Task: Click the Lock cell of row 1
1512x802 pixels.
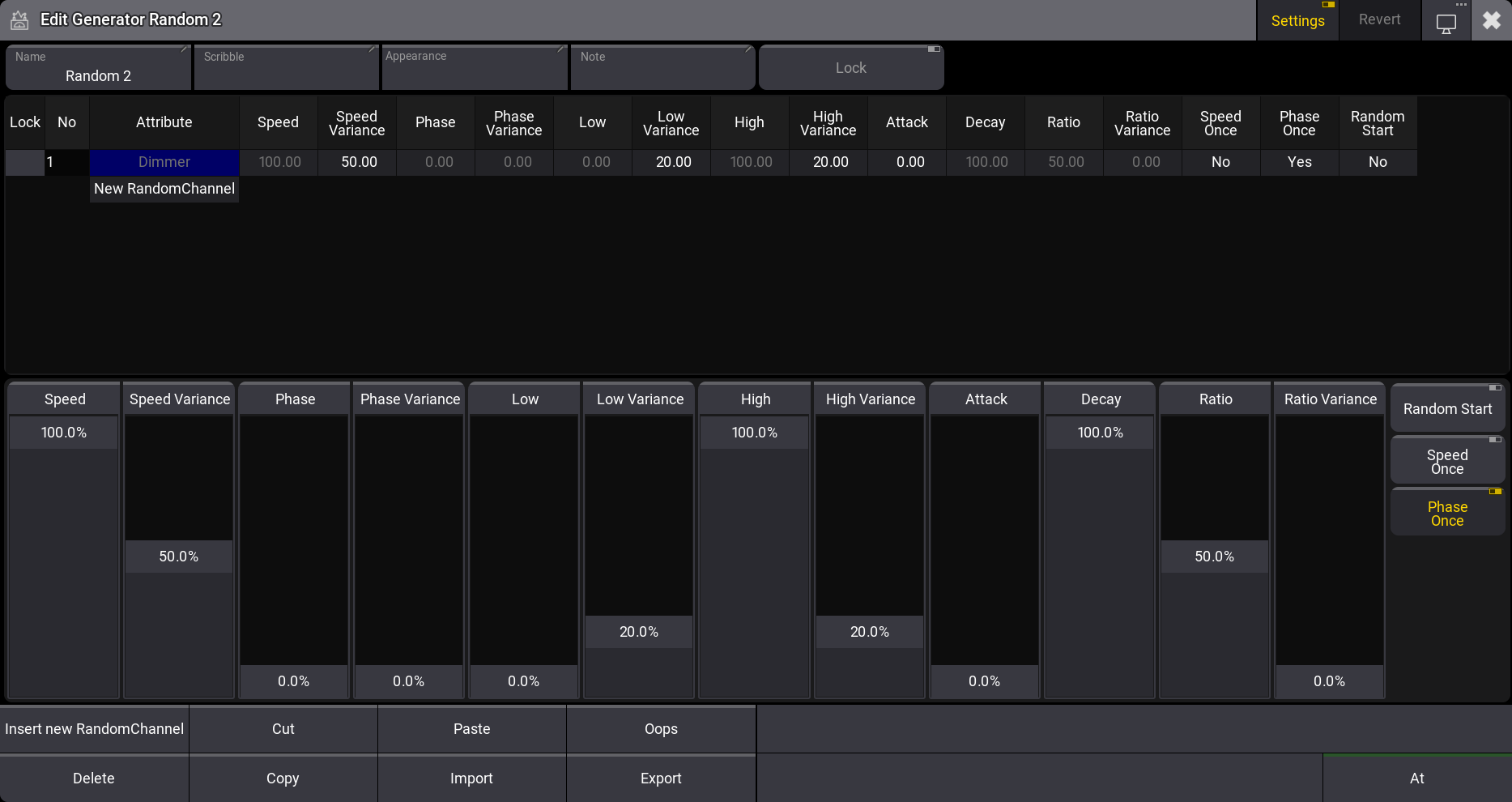Action: pyautogui.click(x=25, y=162)
